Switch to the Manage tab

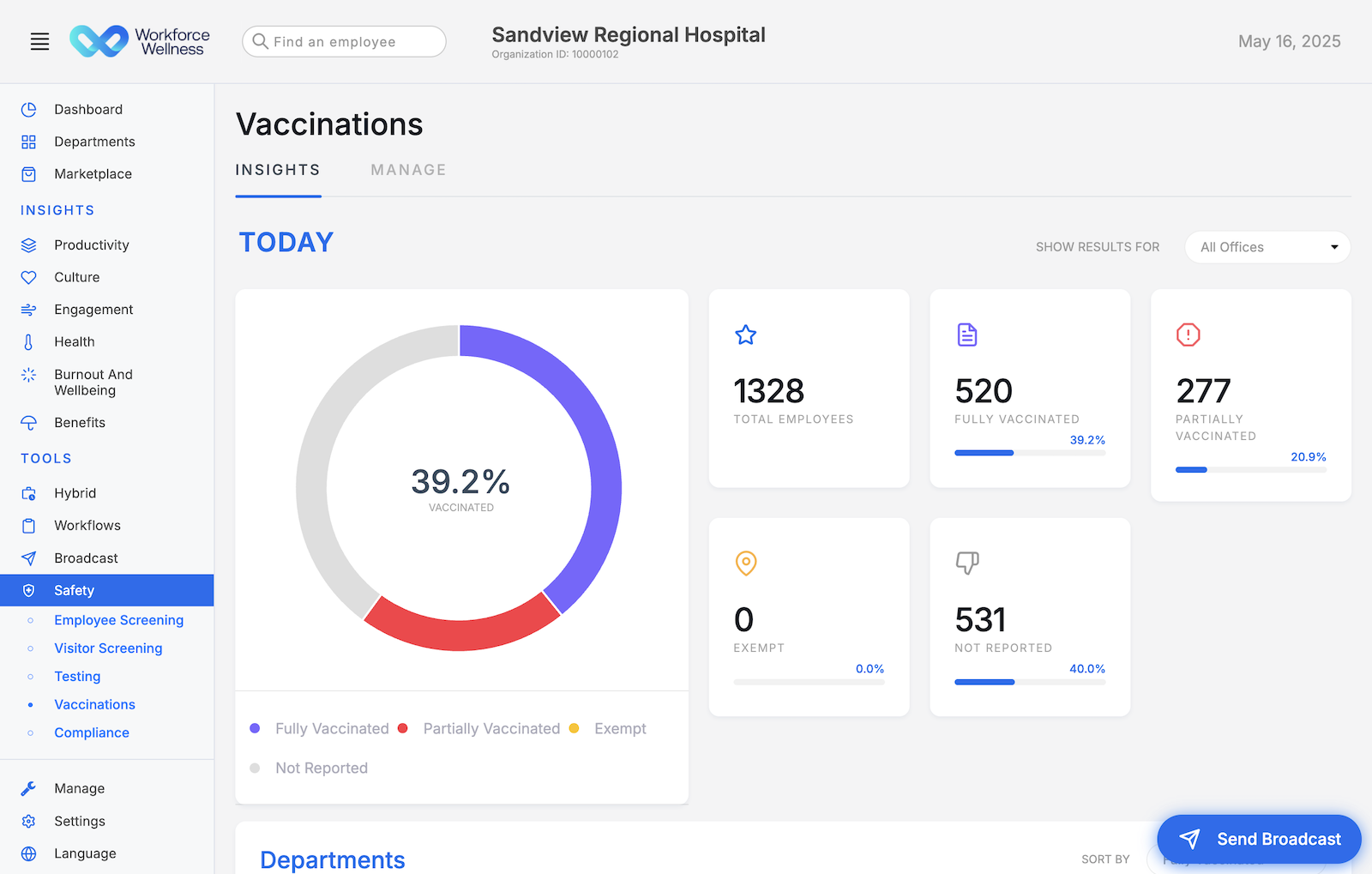point(408,169)
